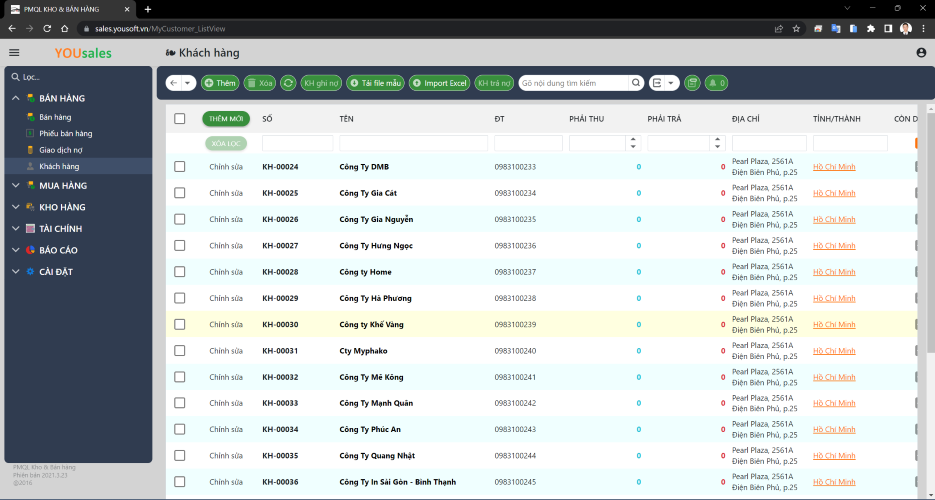Screen dimensions: 935x500
Task: Bookmark this page with the star icon
Action: click(x=796, y=29)
